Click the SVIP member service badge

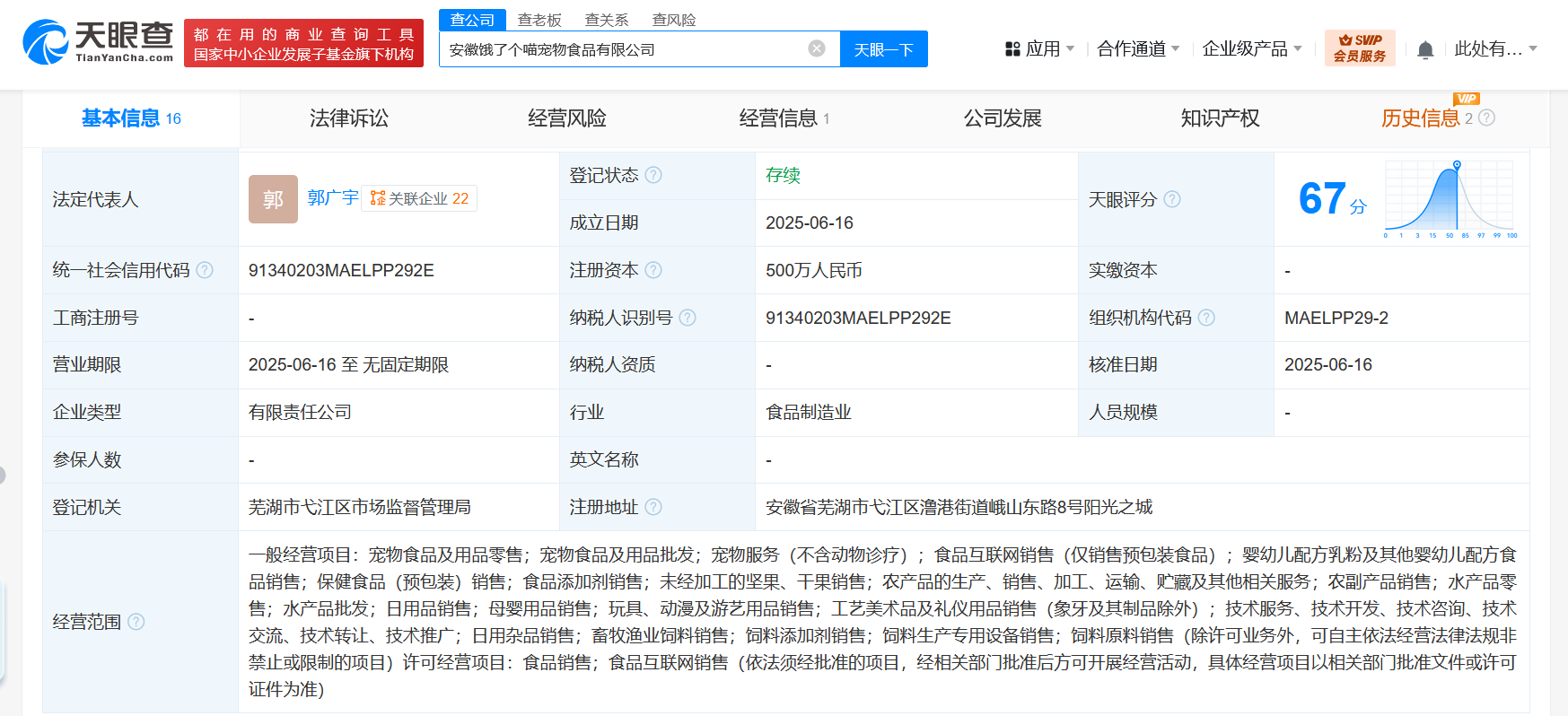tap(1359, 48)
